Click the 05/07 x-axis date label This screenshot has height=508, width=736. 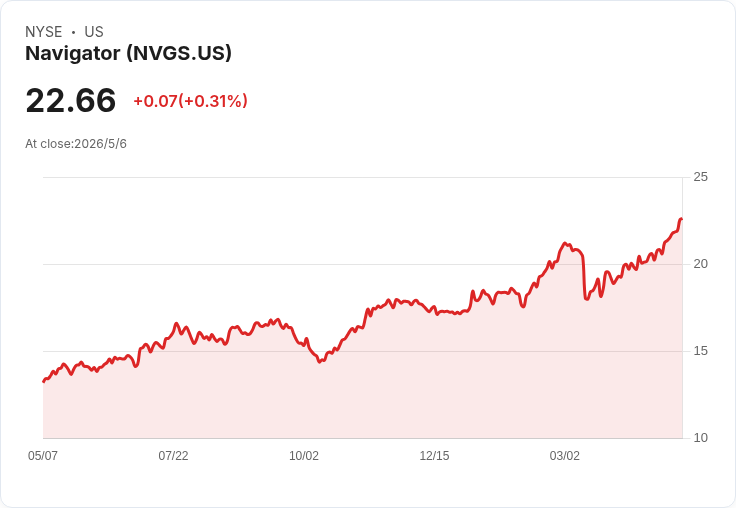tap(43, 455)
